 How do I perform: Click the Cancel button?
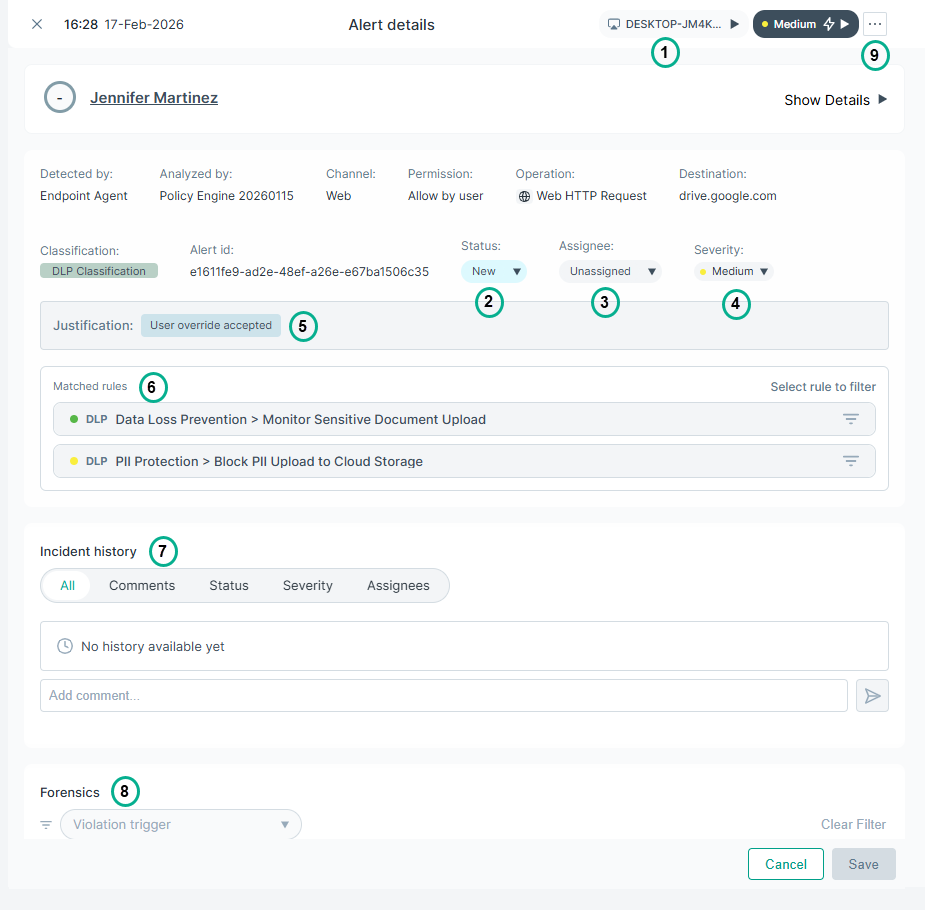click(x=785, y=864)
